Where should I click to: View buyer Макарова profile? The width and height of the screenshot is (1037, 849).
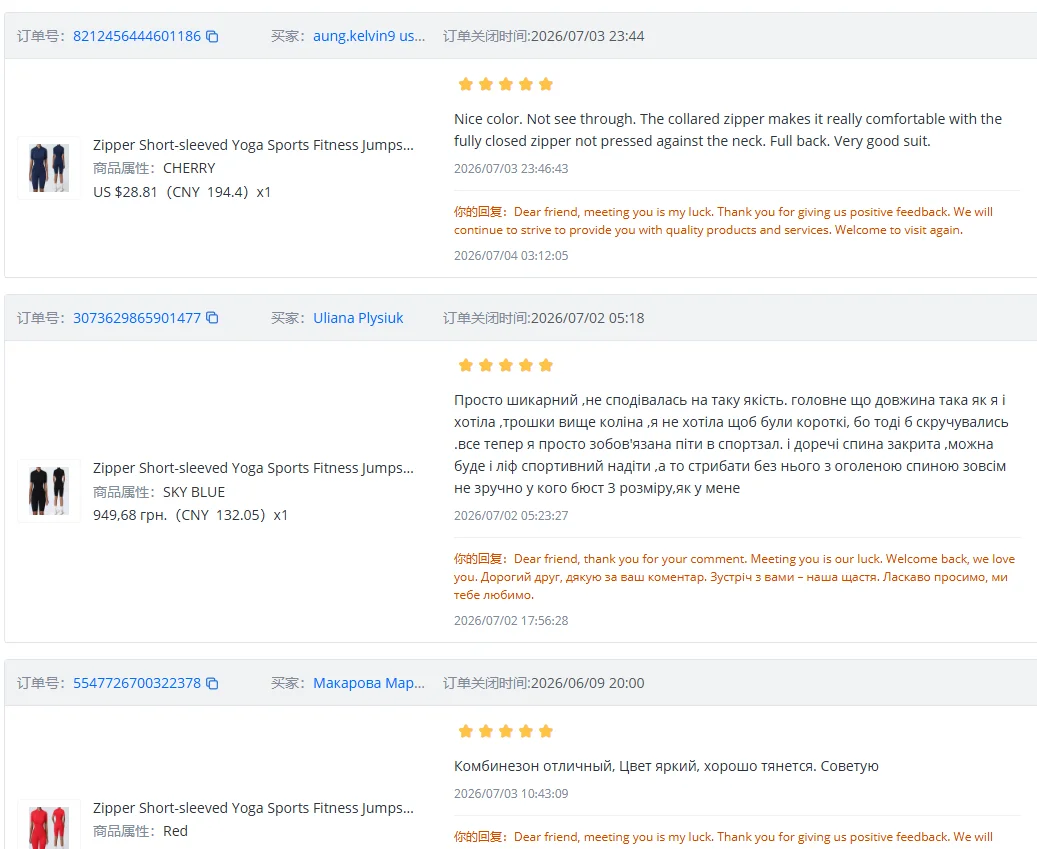click(369, 683)
